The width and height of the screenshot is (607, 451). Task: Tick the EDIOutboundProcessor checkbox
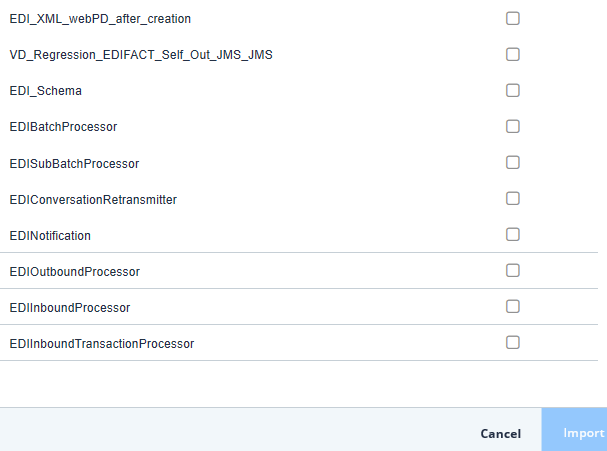click(513, 270)
